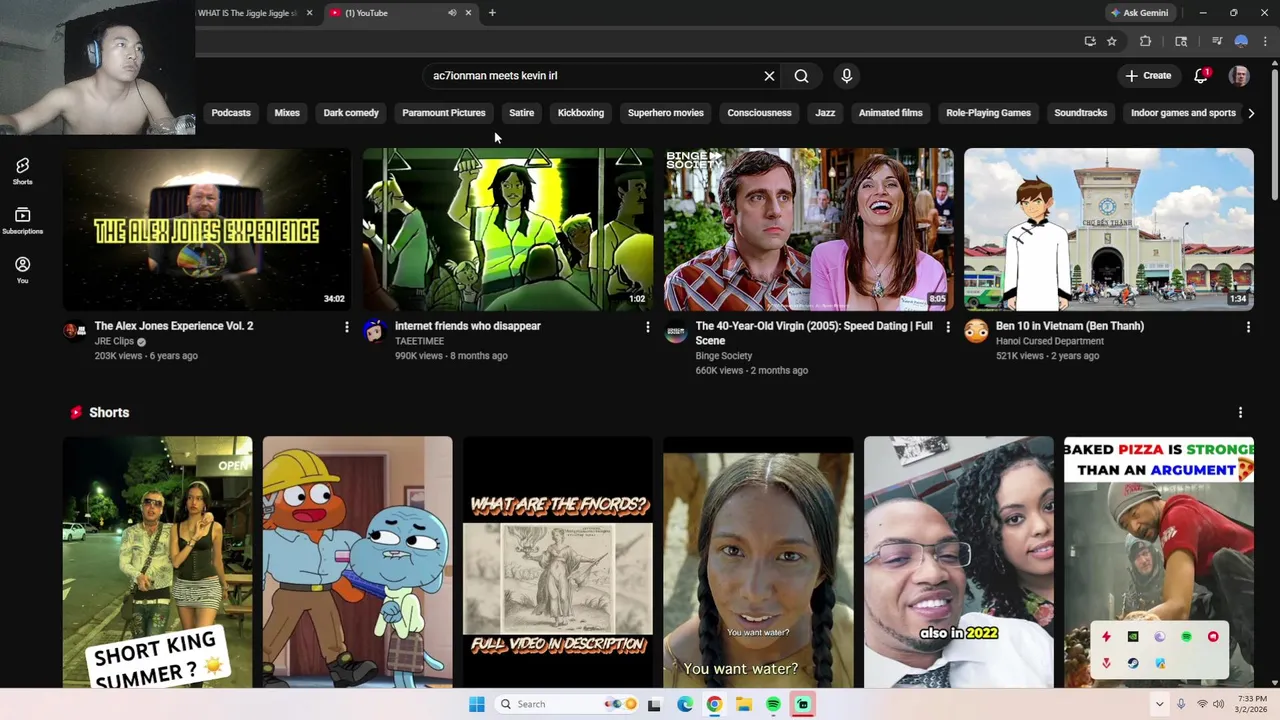Open Shorts in the left sidebar
Screen dimensions: 1280x720
[x=22, y=171]
